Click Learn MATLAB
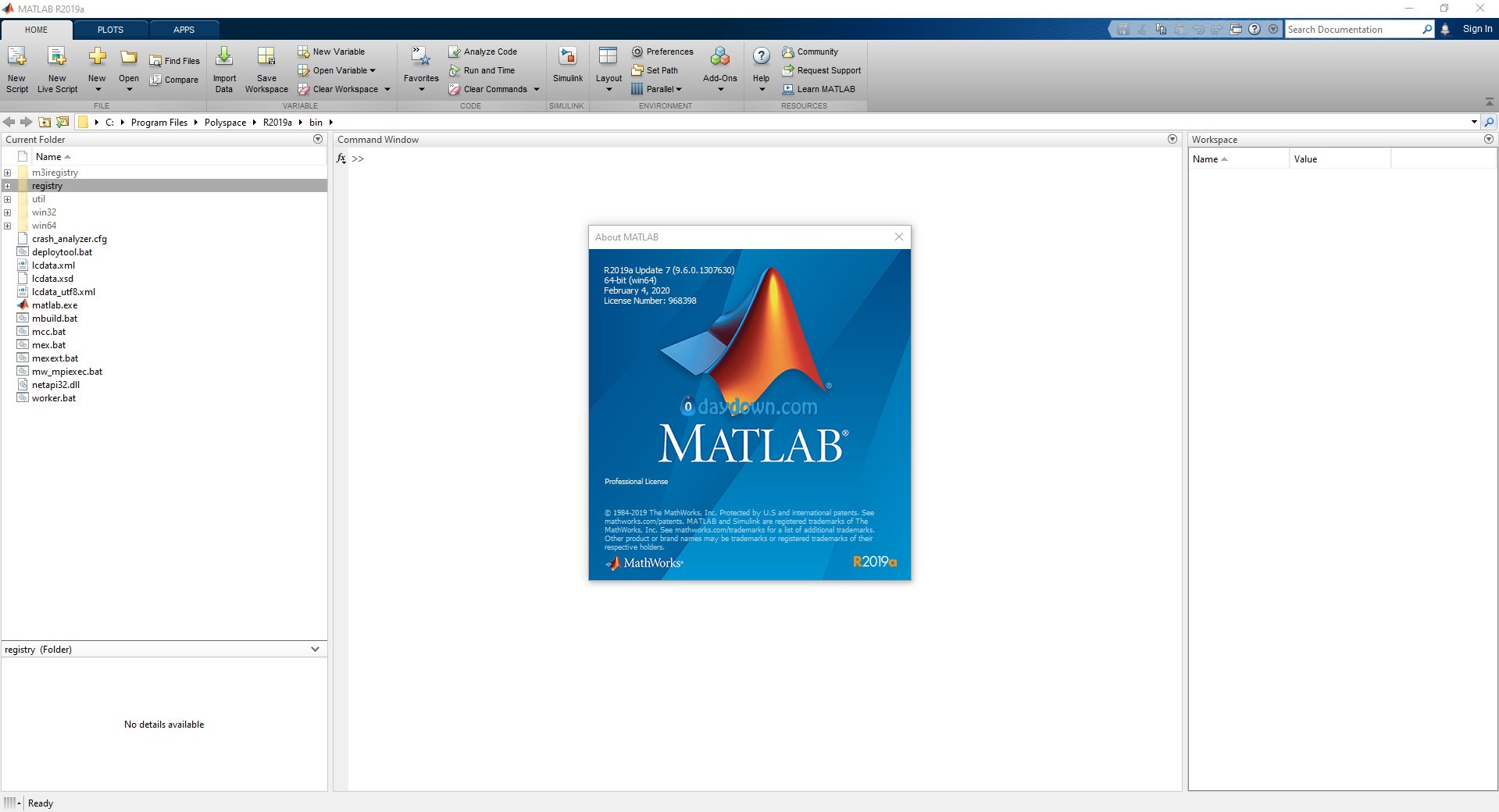 coord(819,89)
